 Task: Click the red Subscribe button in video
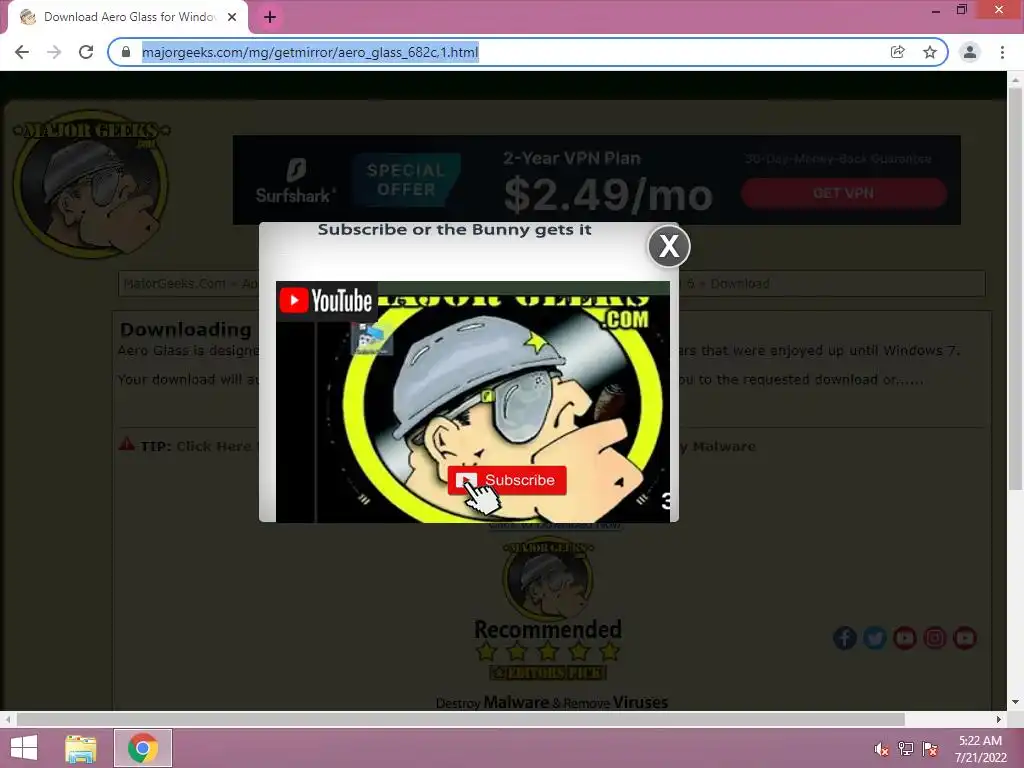pos(507,481)
